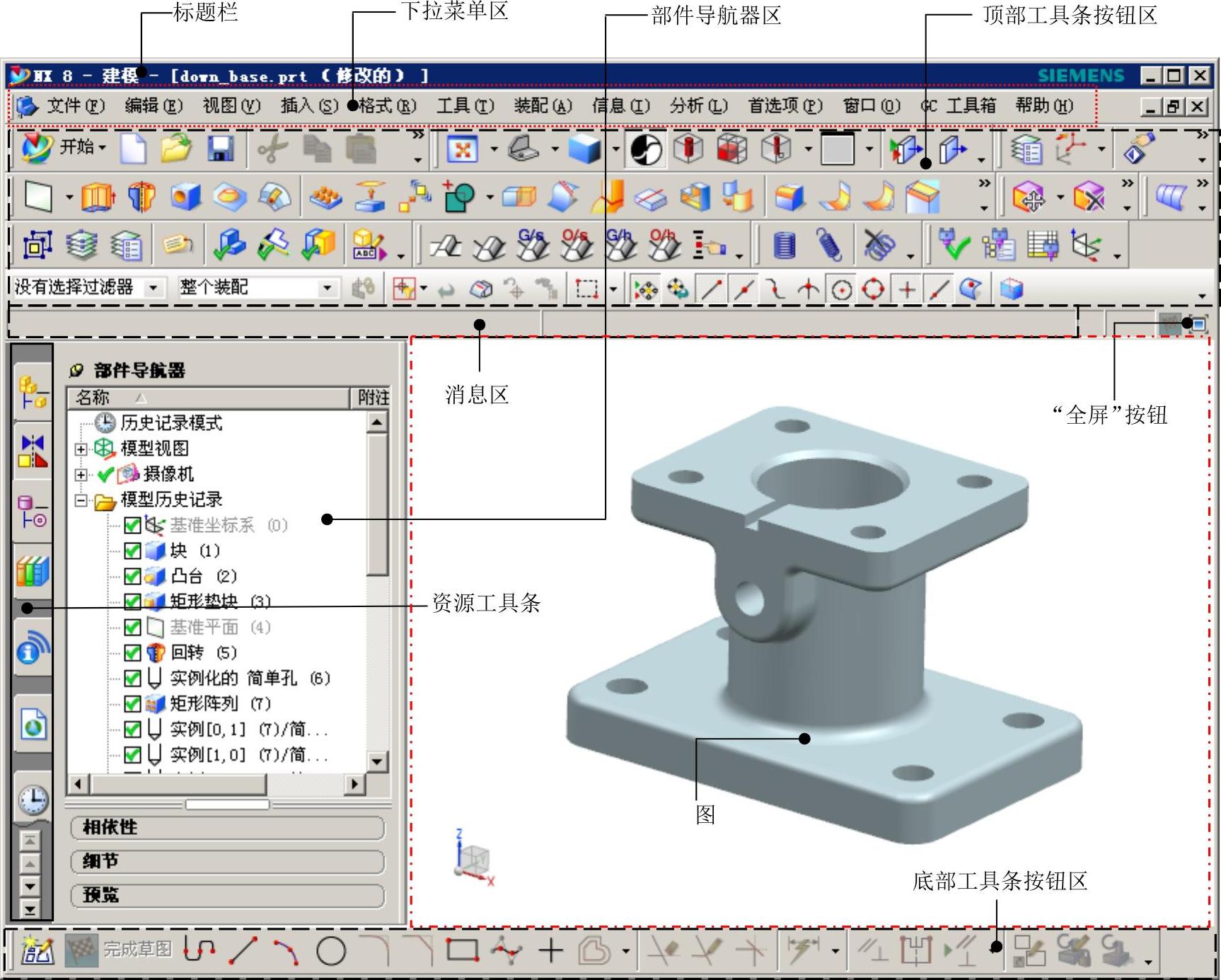
Task: Expand the 相依性 panel
Action: (x=228, y=827)
